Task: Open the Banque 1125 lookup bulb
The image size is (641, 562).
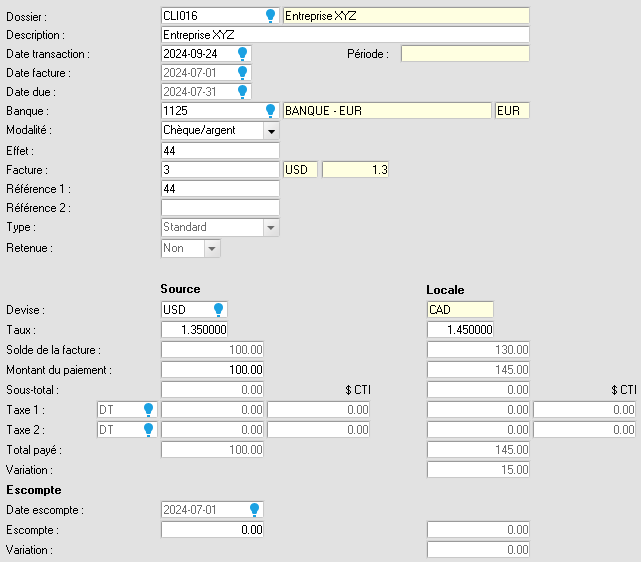Action: (270, 111)
